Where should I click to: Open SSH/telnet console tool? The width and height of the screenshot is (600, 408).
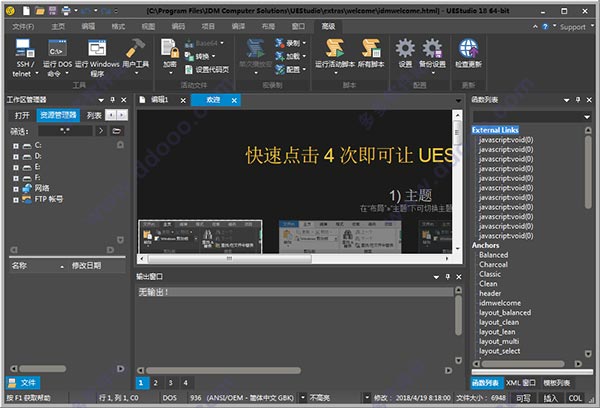25,57
